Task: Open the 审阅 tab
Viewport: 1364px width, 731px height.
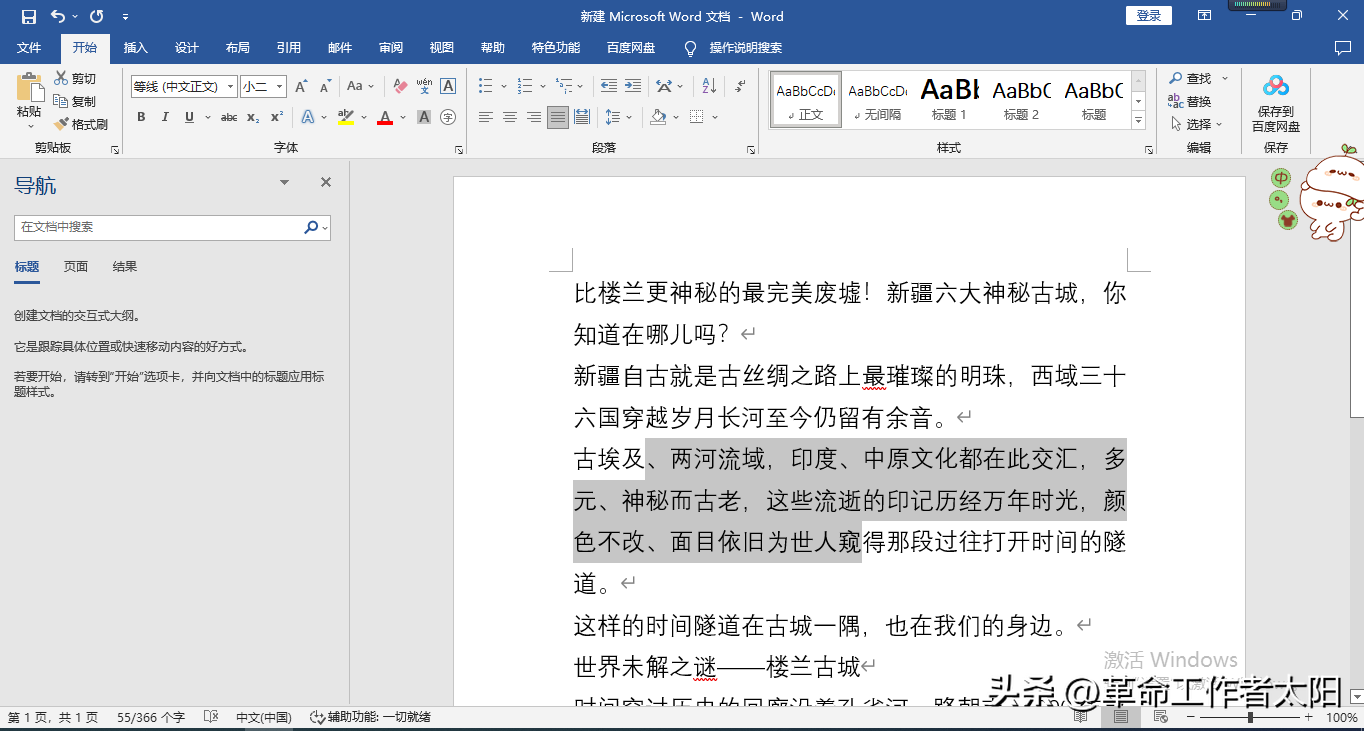Action: tap(391, 48)
